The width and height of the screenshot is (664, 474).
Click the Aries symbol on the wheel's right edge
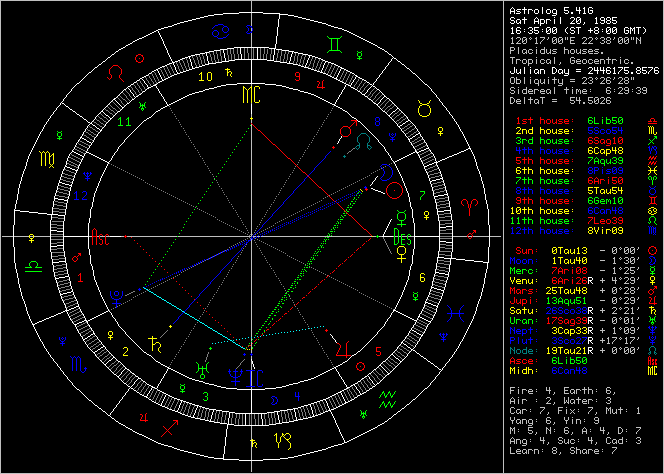click(465, 203)
